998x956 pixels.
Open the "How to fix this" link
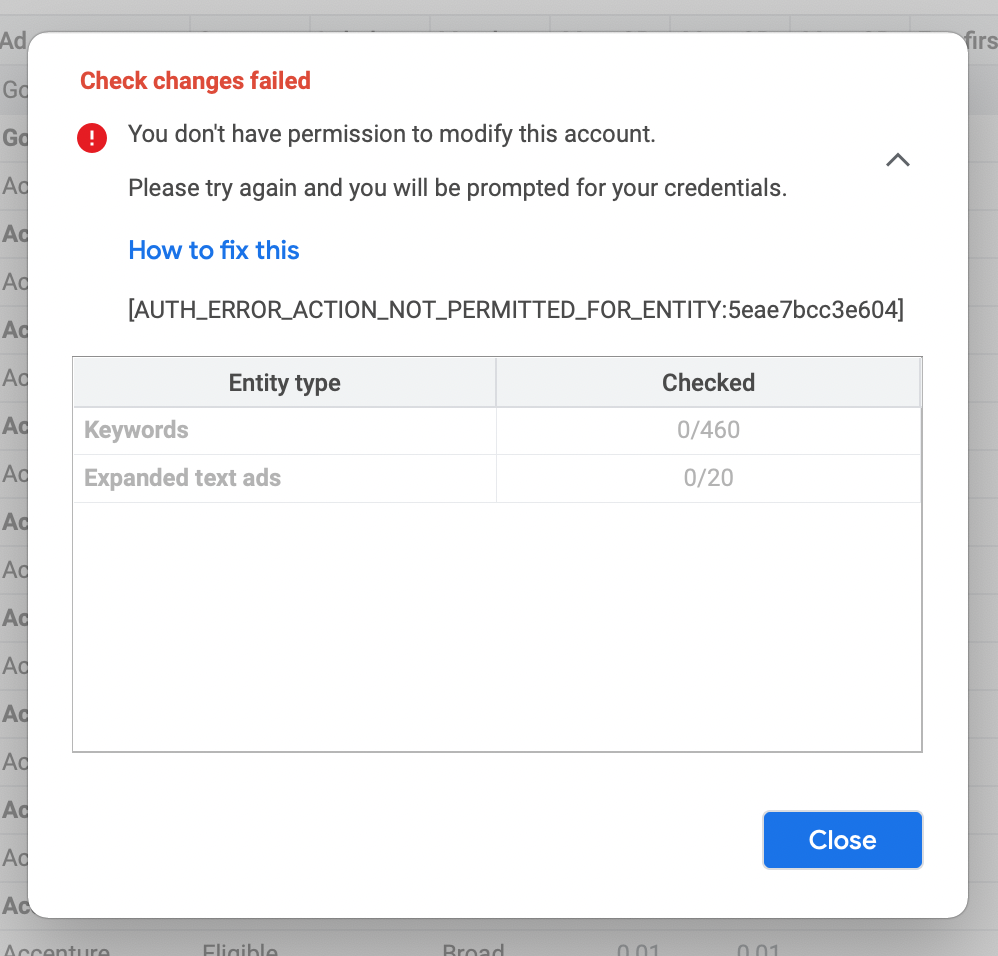tap(214, 250)
